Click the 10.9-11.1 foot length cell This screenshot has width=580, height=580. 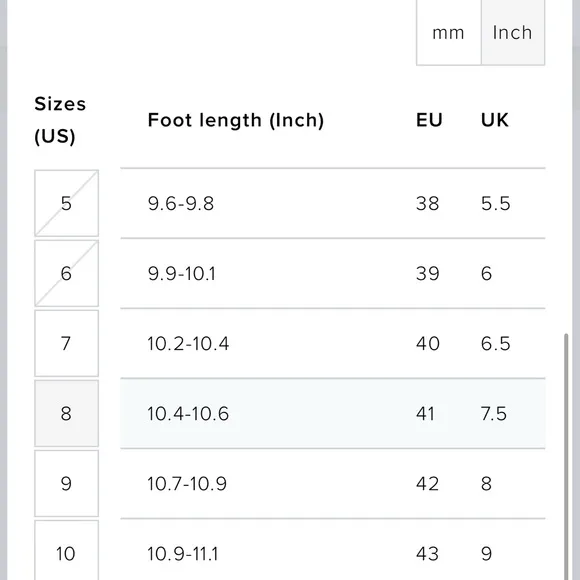pos(183,554)
